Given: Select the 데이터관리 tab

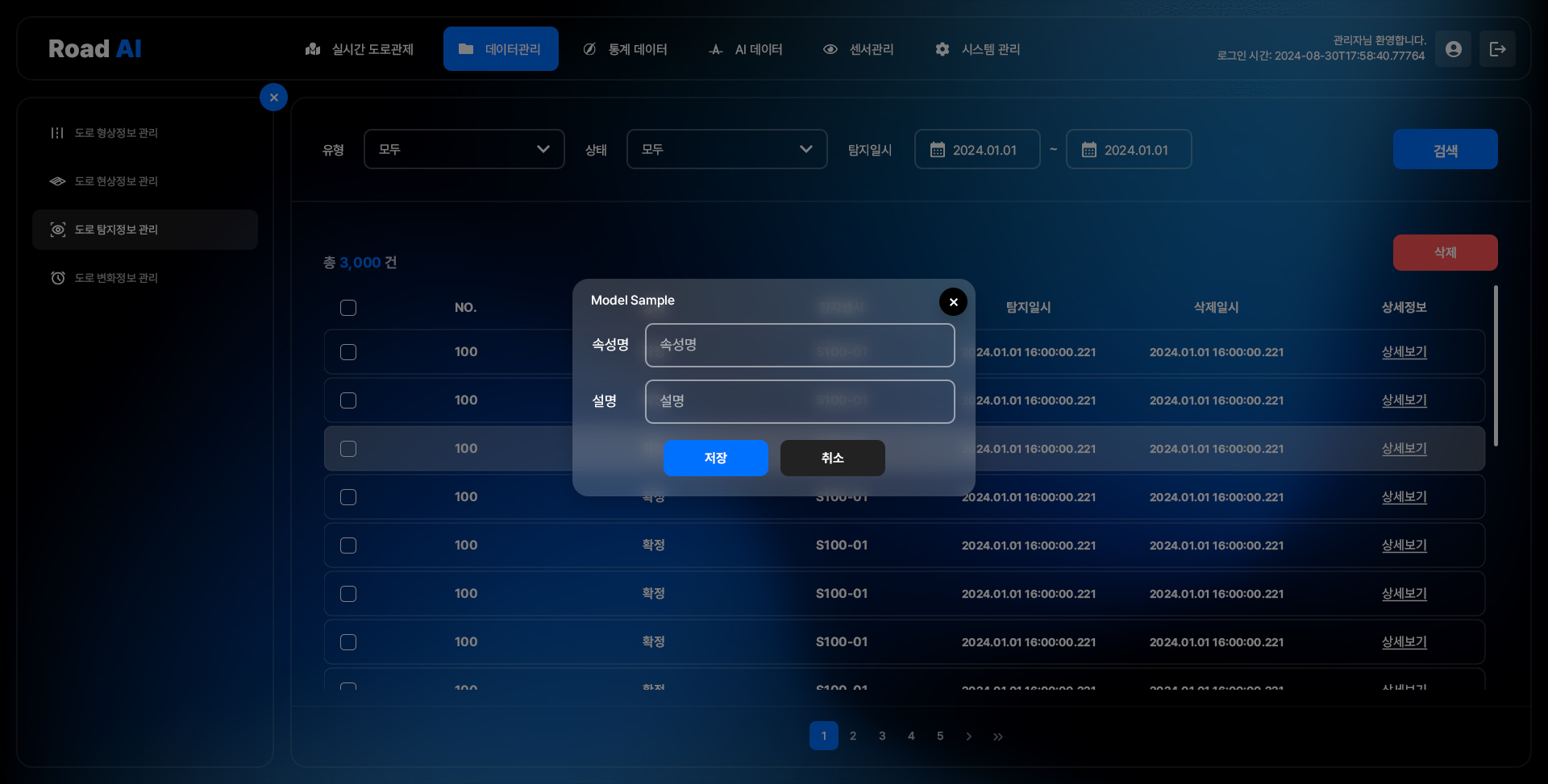Looking at the screenshot, I should 501,49.
